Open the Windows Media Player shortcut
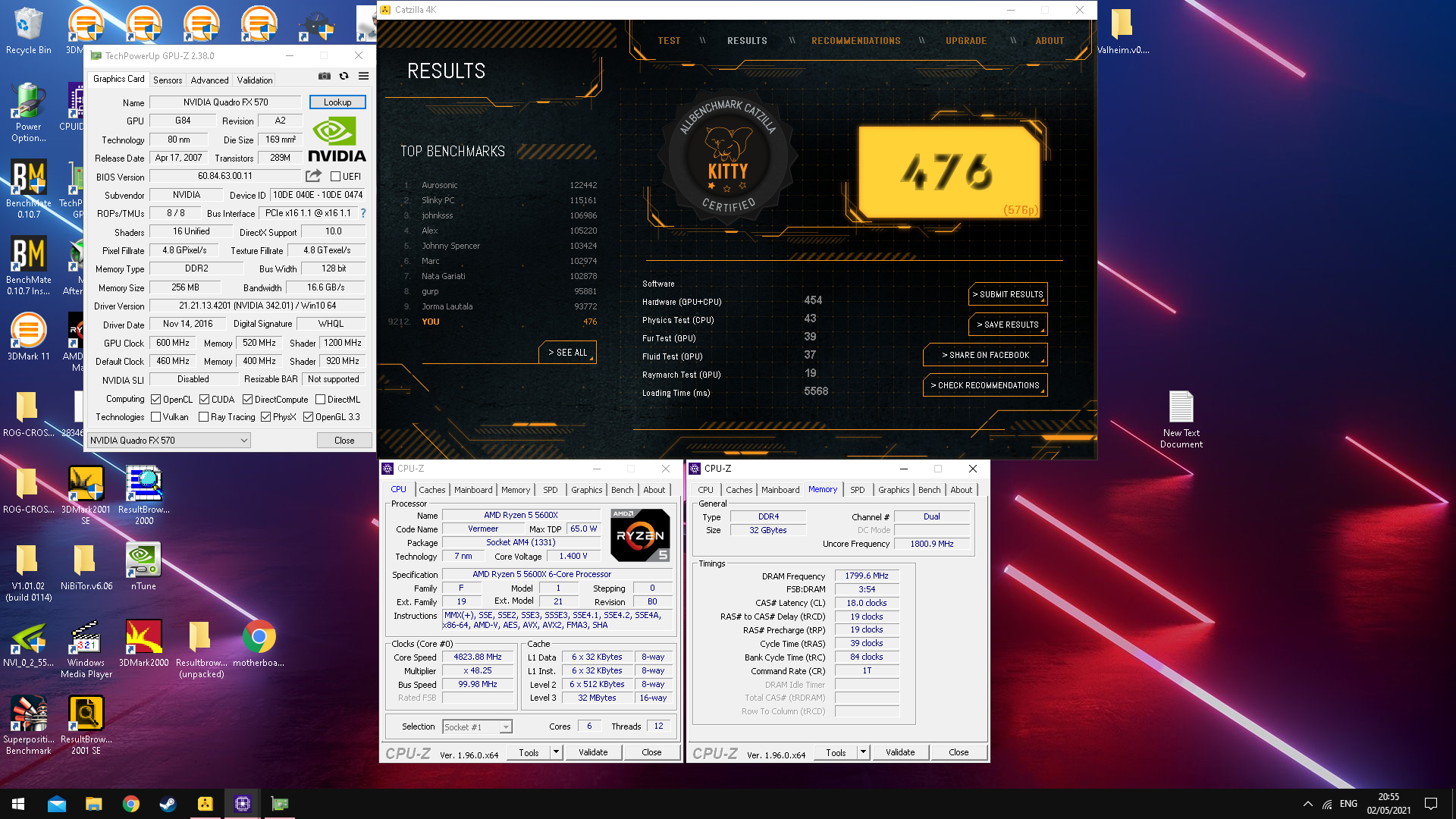Viewport: 1456px width, 819px height. pyautogui.click(x=86, y=648)
